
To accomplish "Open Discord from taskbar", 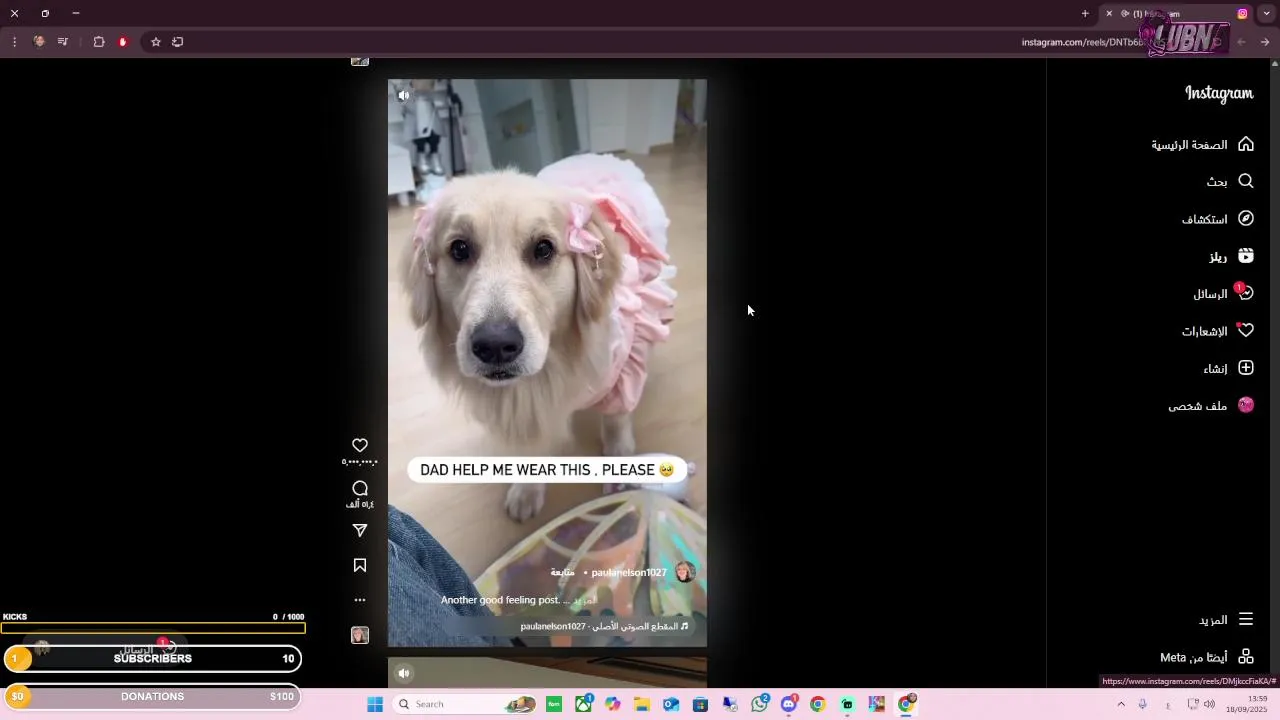I will click(x=789, y=704).
